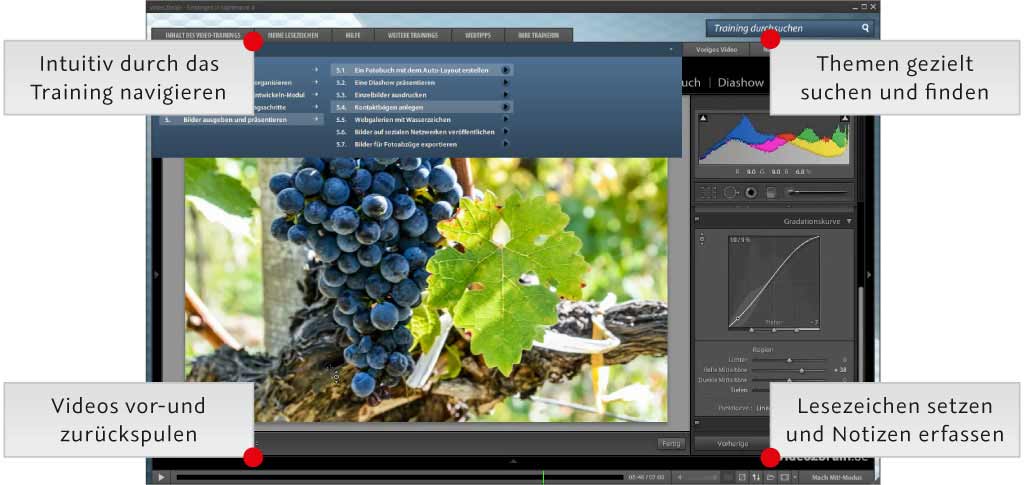Collapse the content menu with the small arrow
Viewport: 1024px width, 485px height.
[671, 49]
